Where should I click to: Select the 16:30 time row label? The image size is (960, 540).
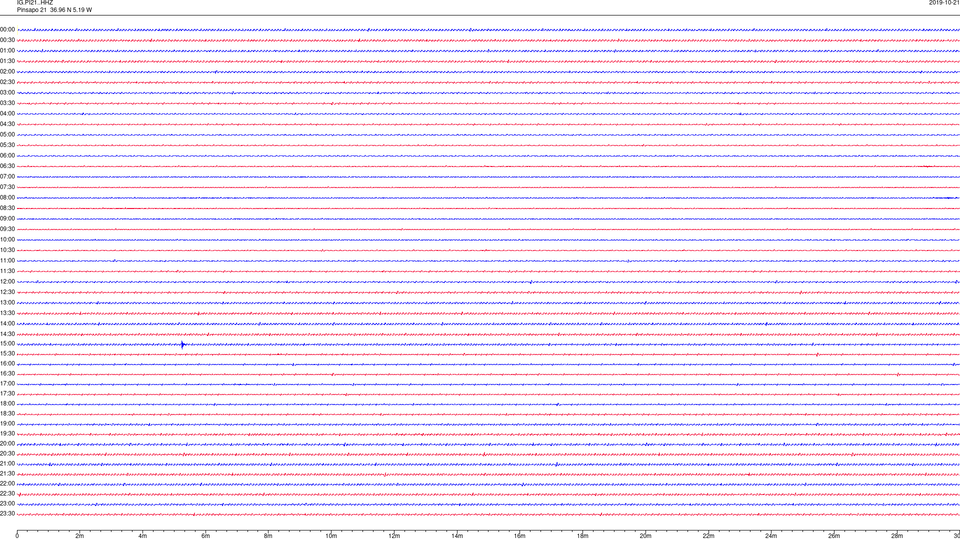click(x=7, y=373)
